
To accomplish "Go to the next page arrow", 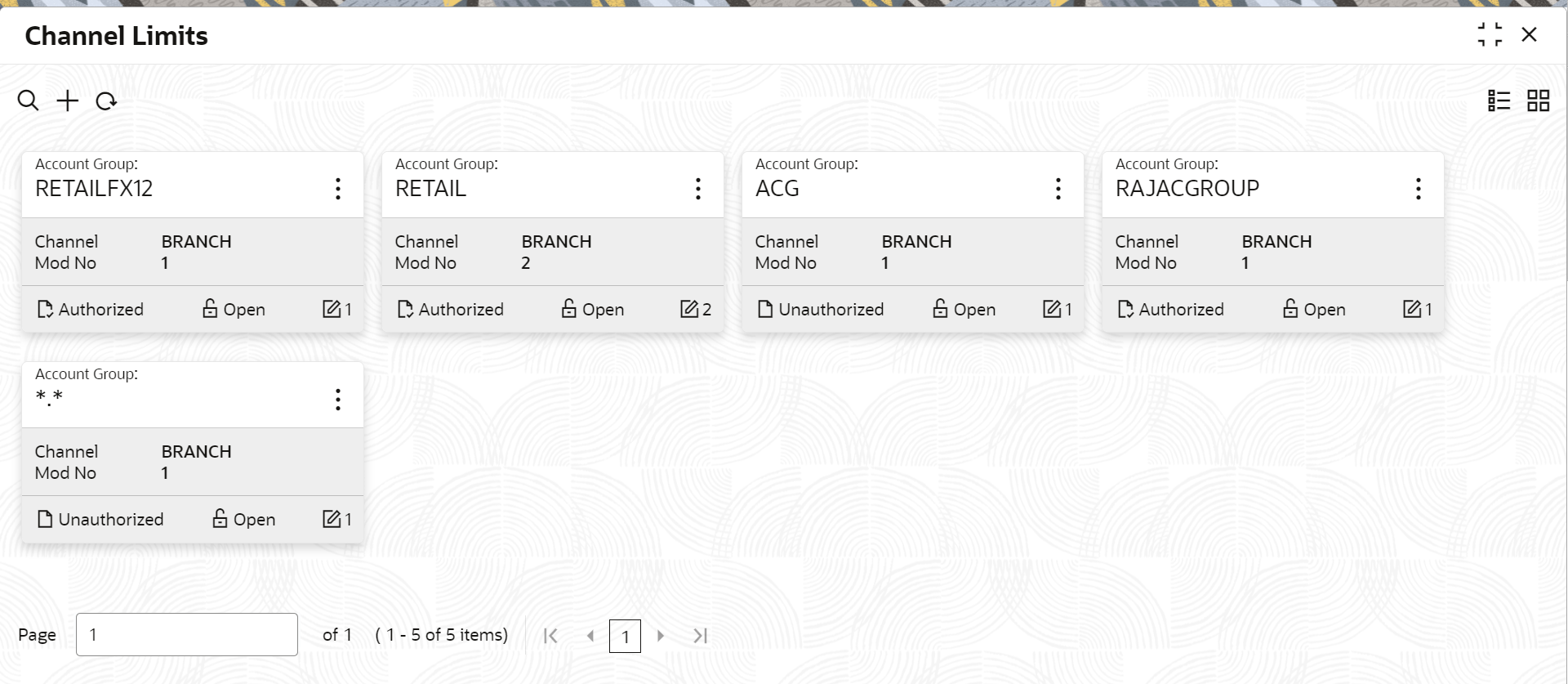I will tap(661, 636).
